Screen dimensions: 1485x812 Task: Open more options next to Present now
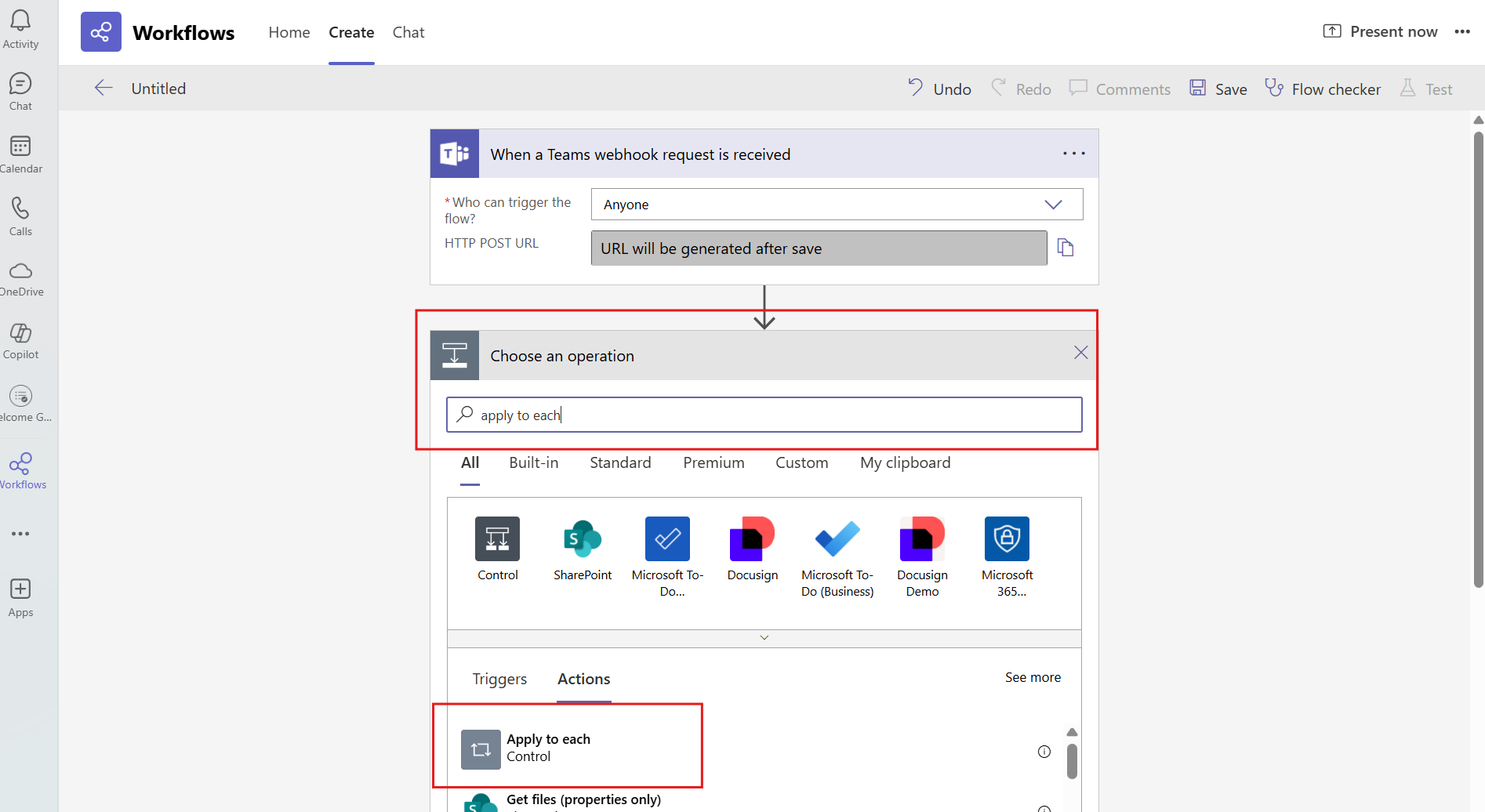[x=1462, y=32]
